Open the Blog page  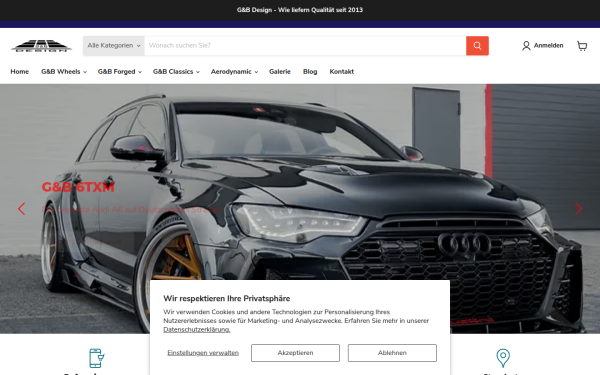point(310,72)
